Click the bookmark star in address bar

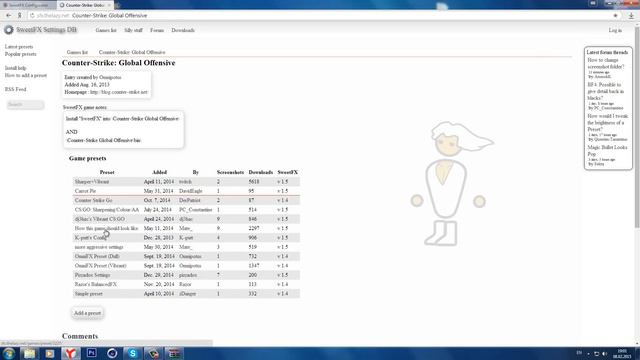(x=616, y=16)
